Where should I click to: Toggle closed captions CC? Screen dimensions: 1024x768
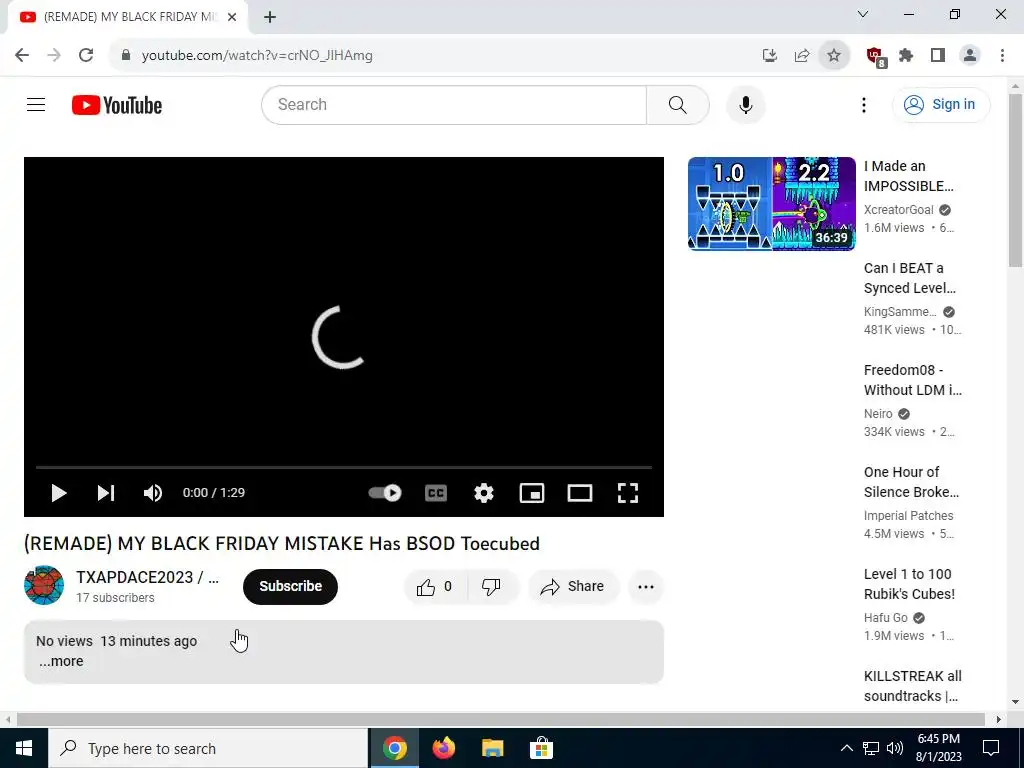[x=436, y=493]
